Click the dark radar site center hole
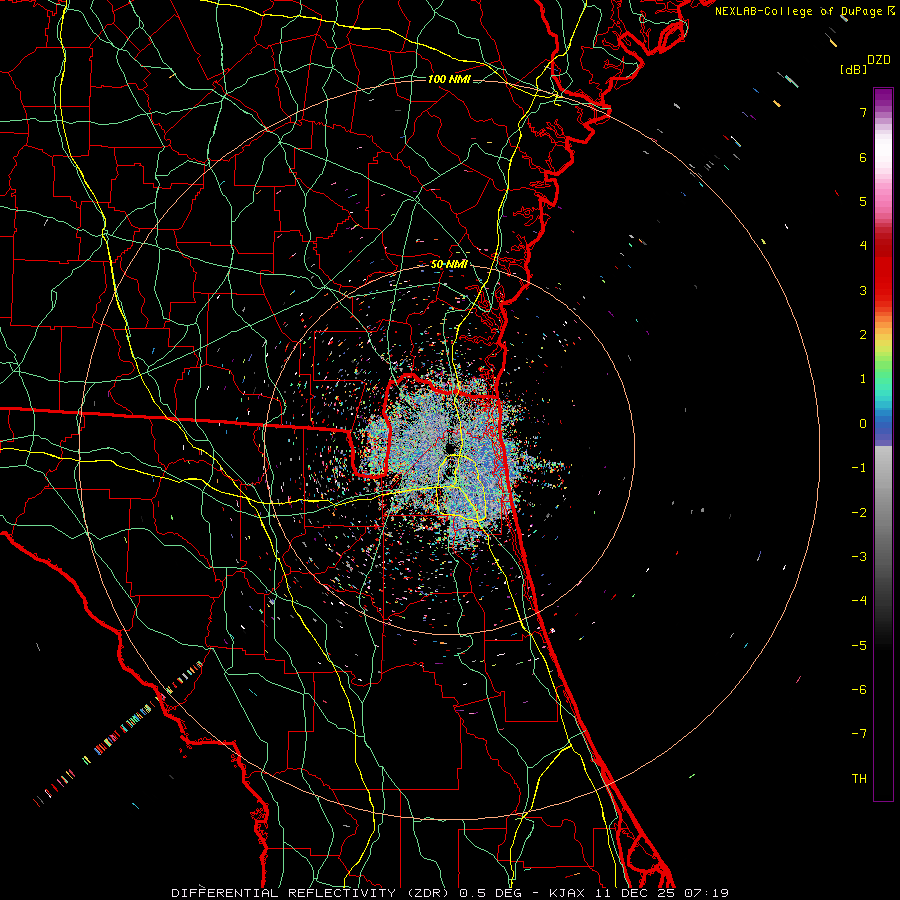Viewport: 900px width, 900px height. (x=448, y=448)
